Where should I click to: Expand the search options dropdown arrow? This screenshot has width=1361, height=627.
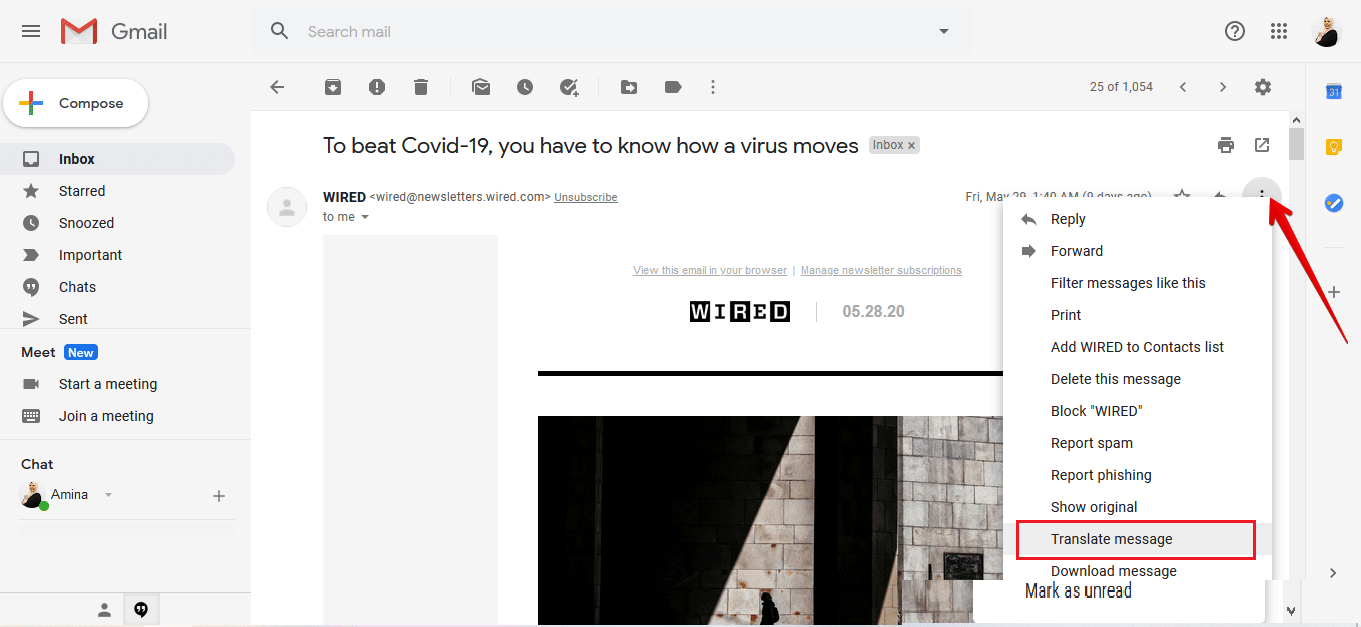click(943, 31)
